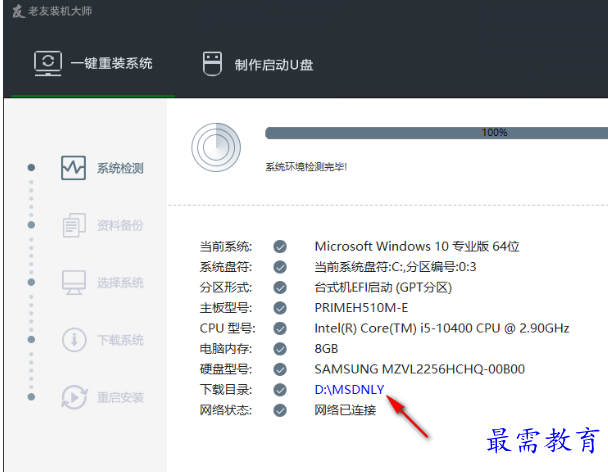
Task: Select the SAMSUNG MZVL2256HCHQ-00B00 disk value
Action: (420, 369)
